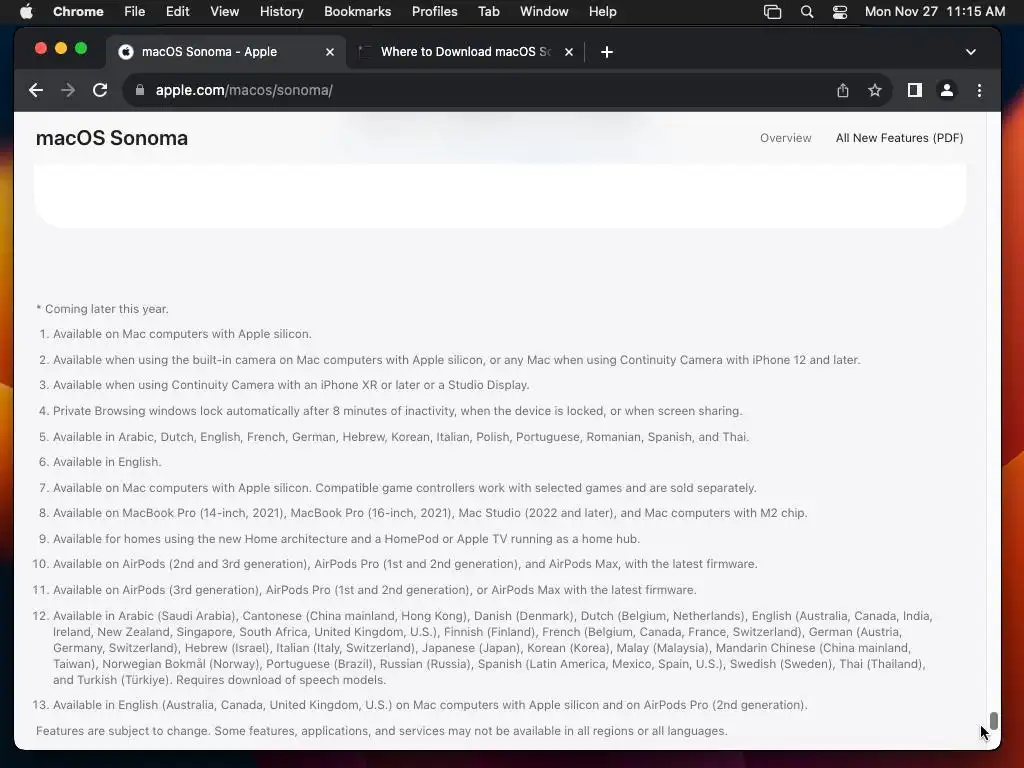The image size is (1024, 768).
Task: Open the Help menu
Action: click(x=602, y=11)
